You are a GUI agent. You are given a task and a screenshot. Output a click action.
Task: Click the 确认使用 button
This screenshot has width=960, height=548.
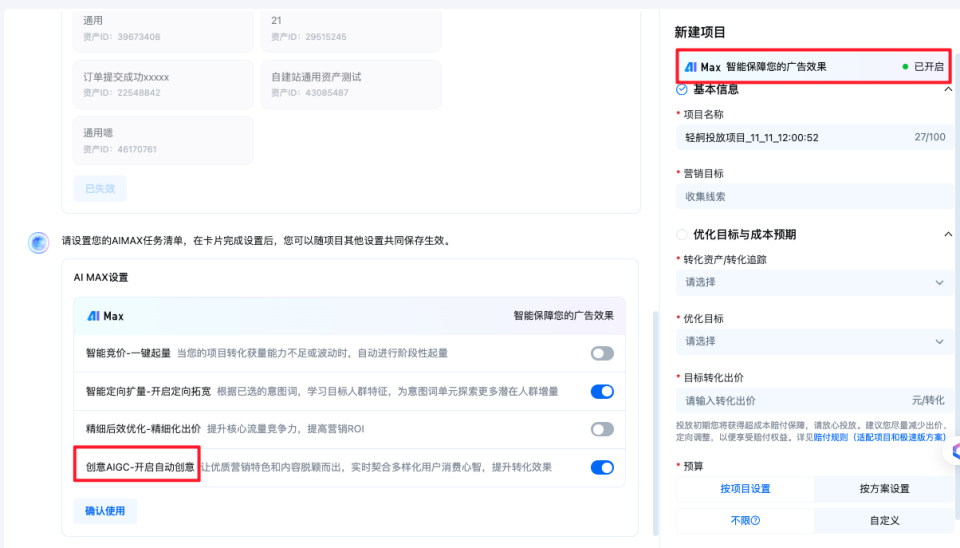105,511
